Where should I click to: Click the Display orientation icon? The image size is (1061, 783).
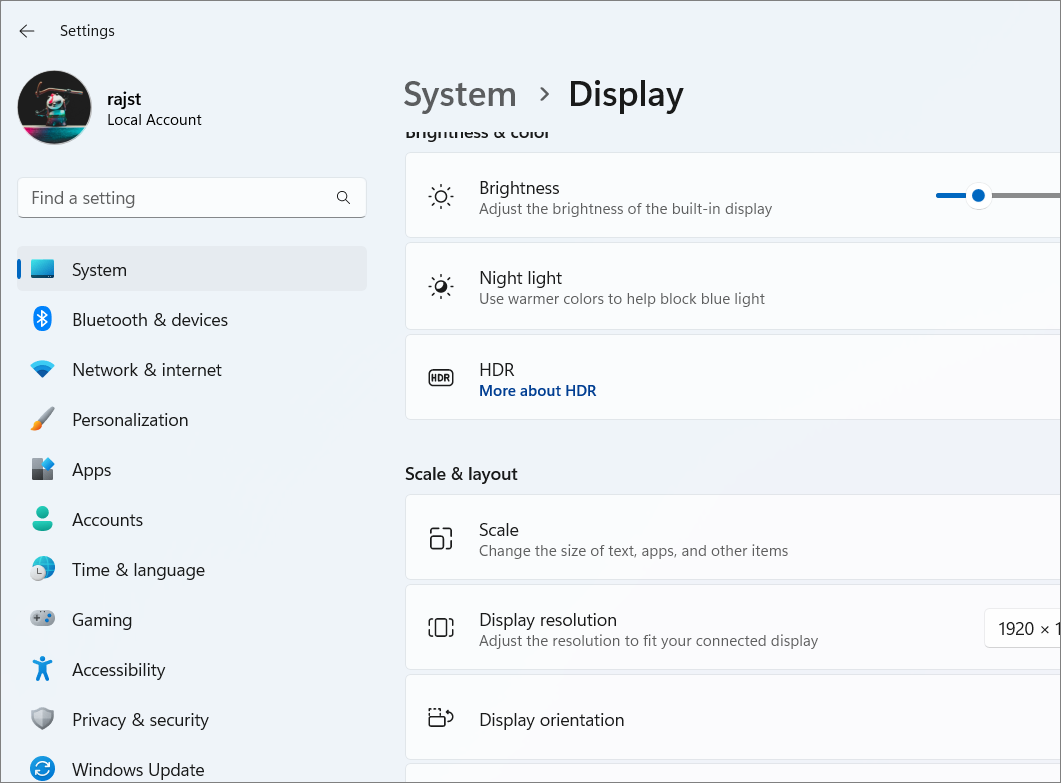coord(440,718)
